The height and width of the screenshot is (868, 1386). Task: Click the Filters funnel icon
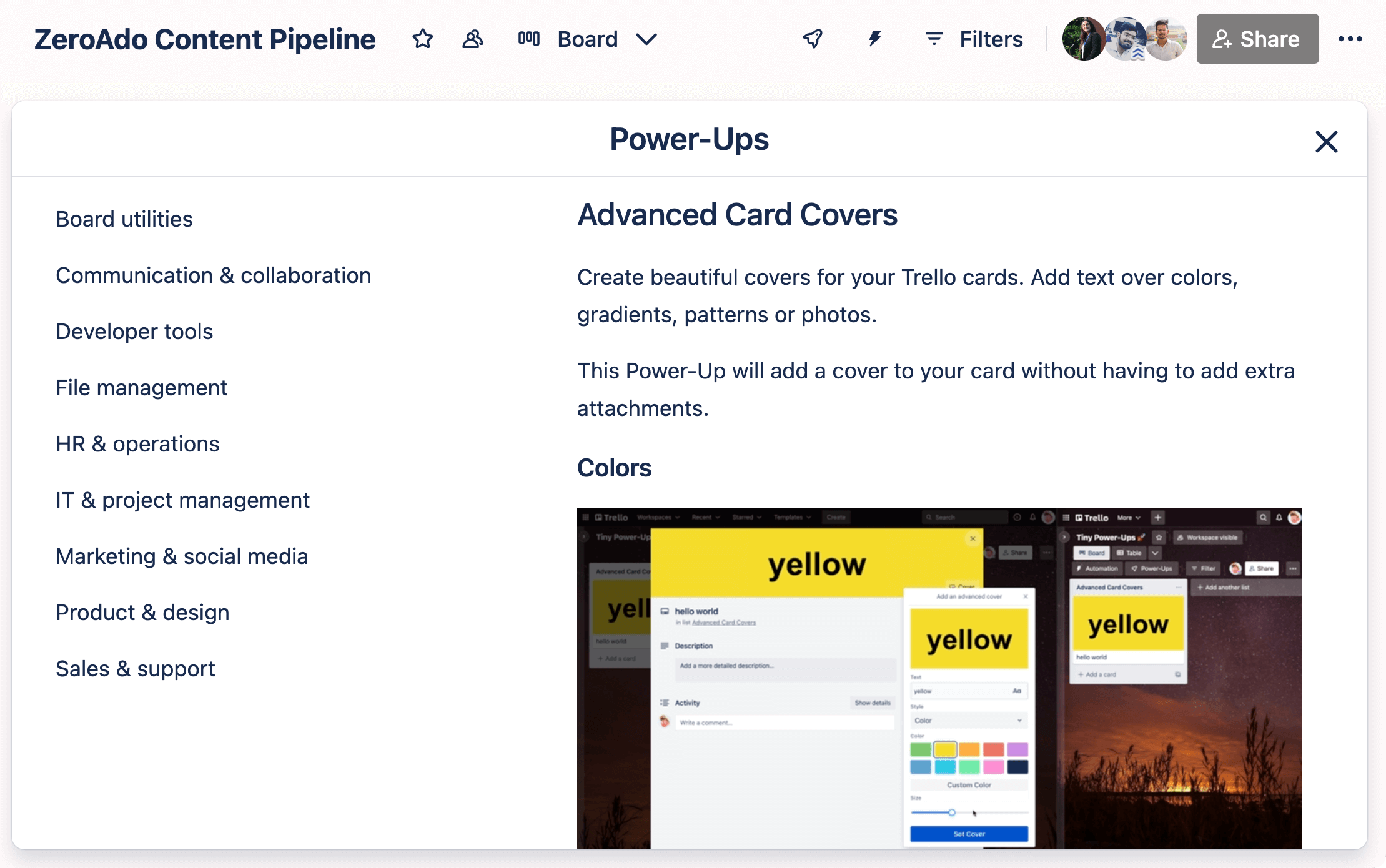pyautogui.click(x=933, y=39)
